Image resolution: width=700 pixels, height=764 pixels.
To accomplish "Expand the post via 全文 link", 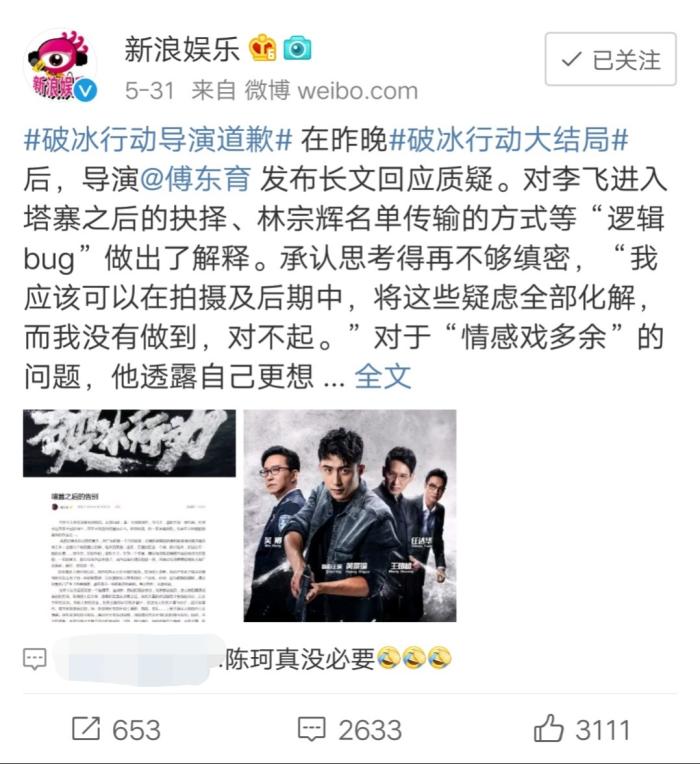I will 383,376.
